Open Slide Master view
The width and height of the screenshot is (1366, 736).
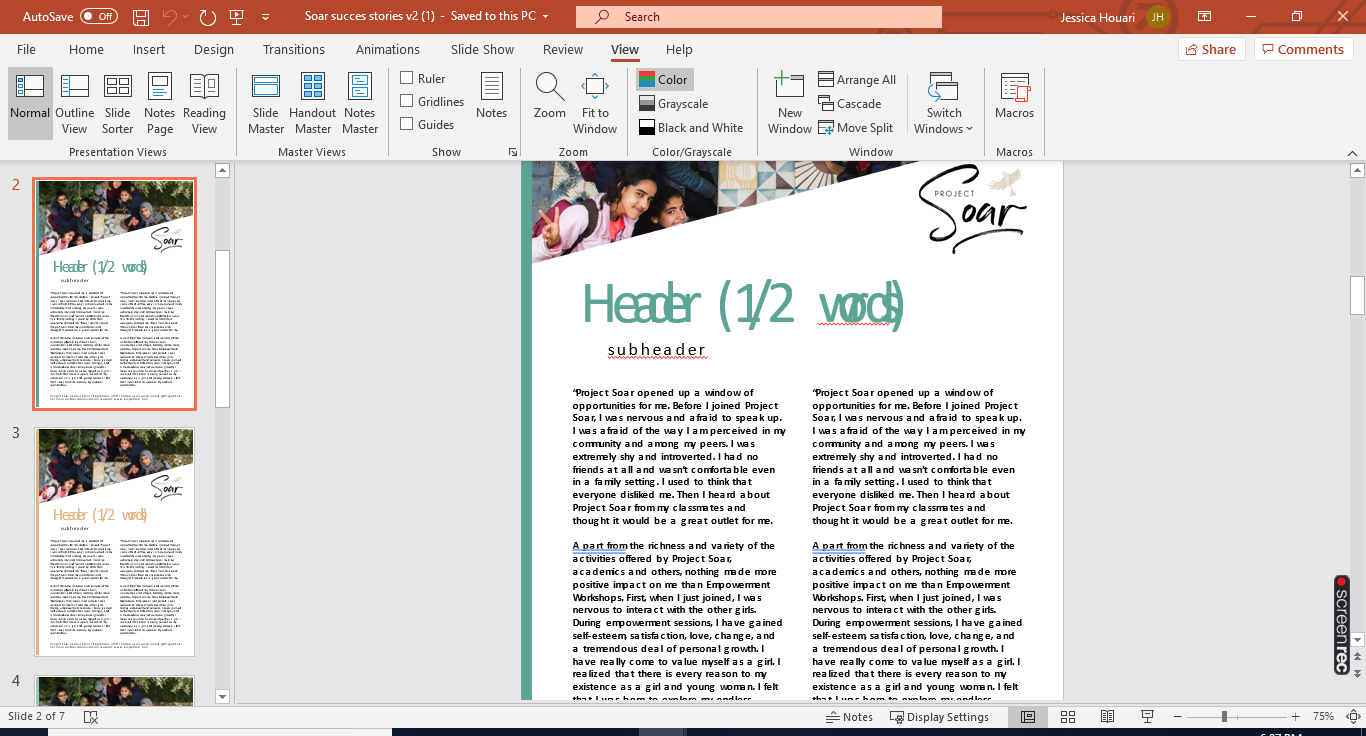tap(266, 104)
